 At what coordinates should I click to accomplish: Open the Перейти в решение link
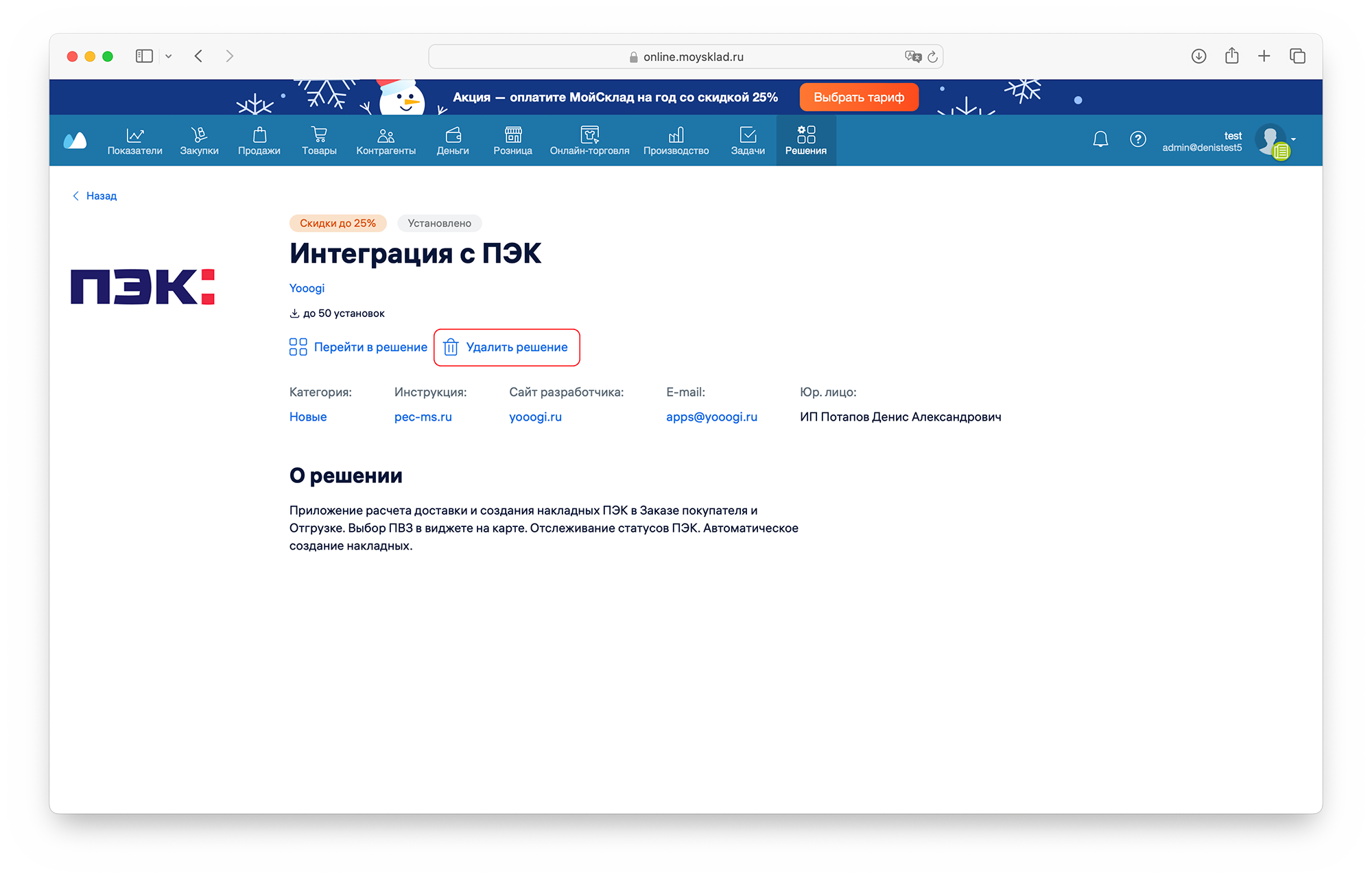tap(358, 347)
